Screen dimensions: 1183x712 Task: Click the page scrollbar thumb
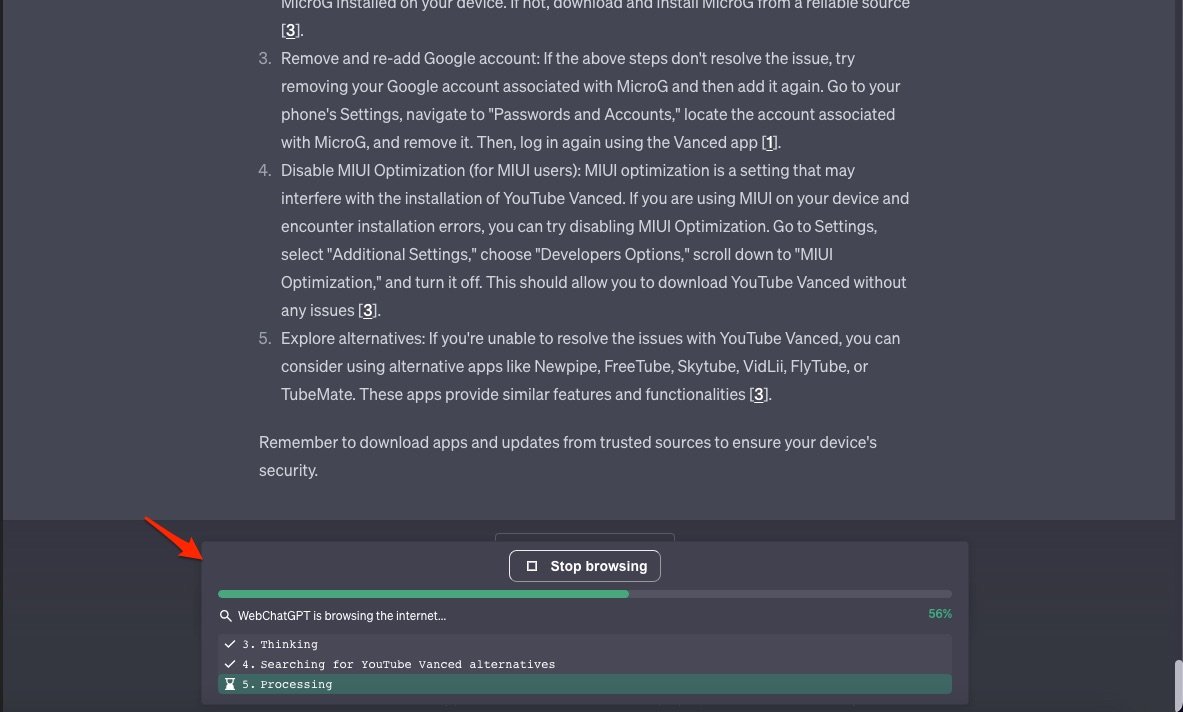(1178, 684)
